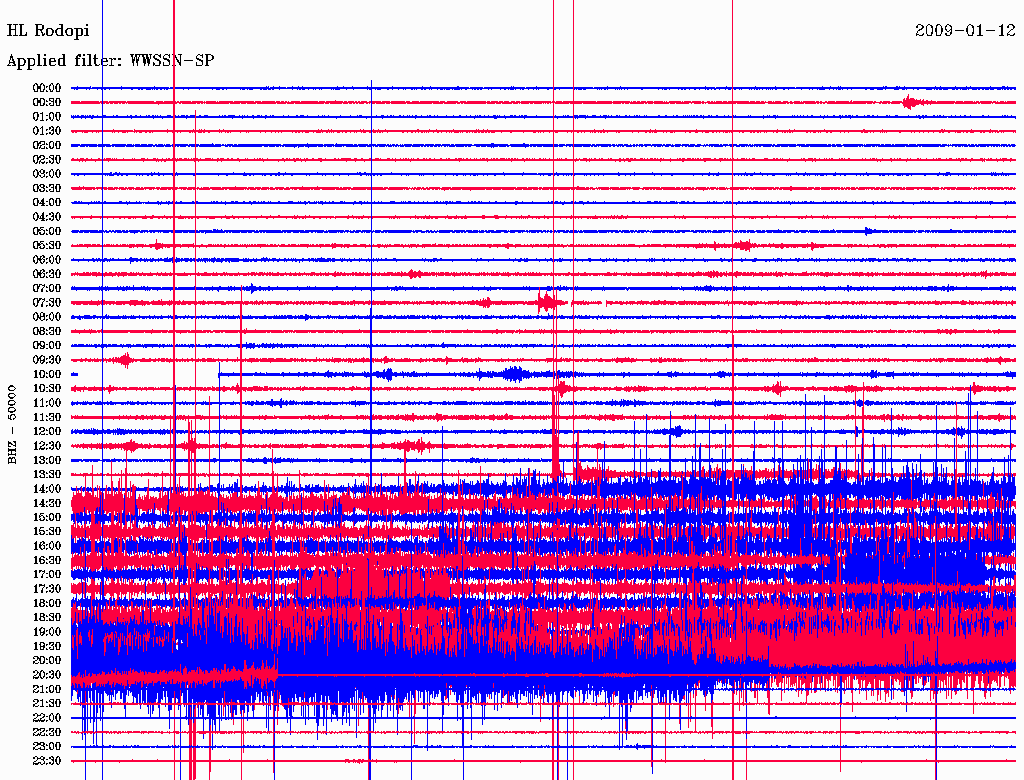Click the 21:00 time label

click(x=47, y=689)
